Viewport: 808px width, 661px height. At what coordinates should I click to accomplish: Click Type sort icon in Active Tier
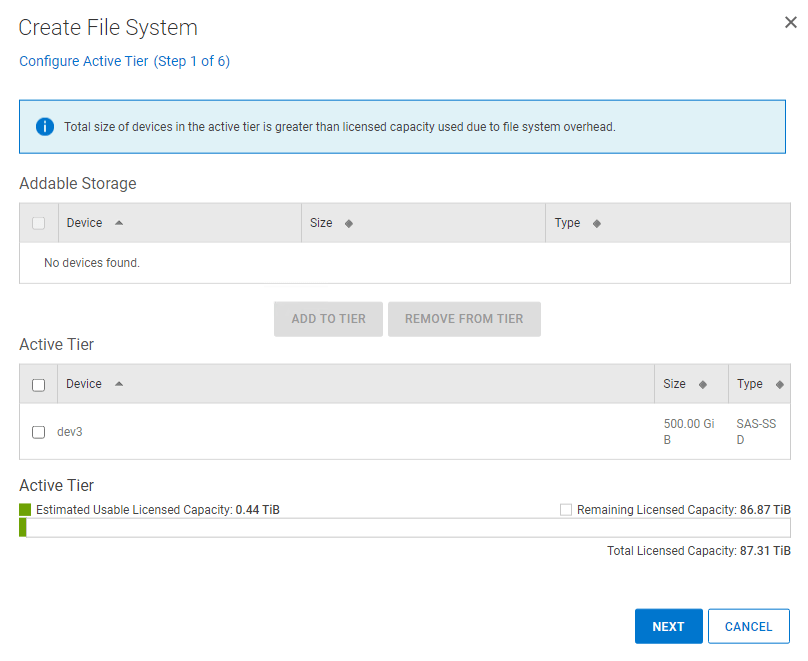point(779,384)
